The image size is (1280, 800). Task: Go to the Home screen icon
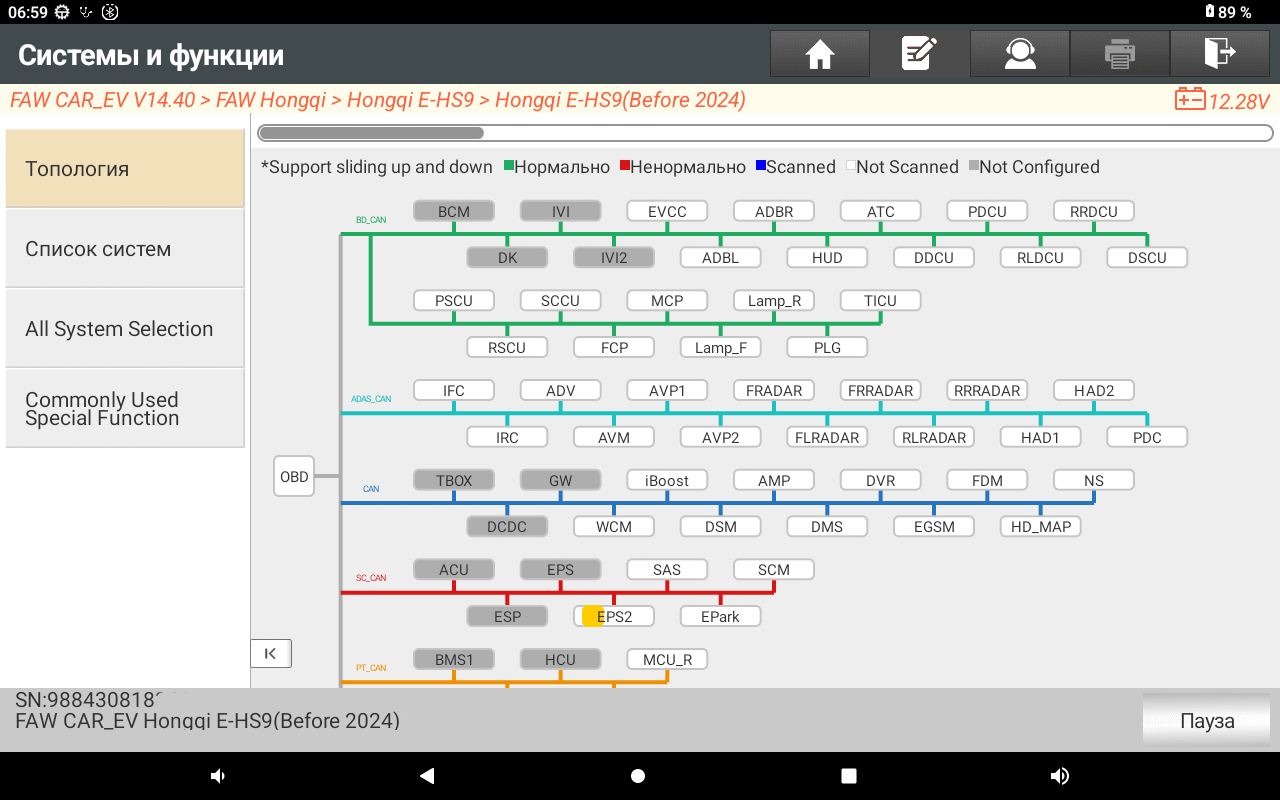(x=820, y=54)
